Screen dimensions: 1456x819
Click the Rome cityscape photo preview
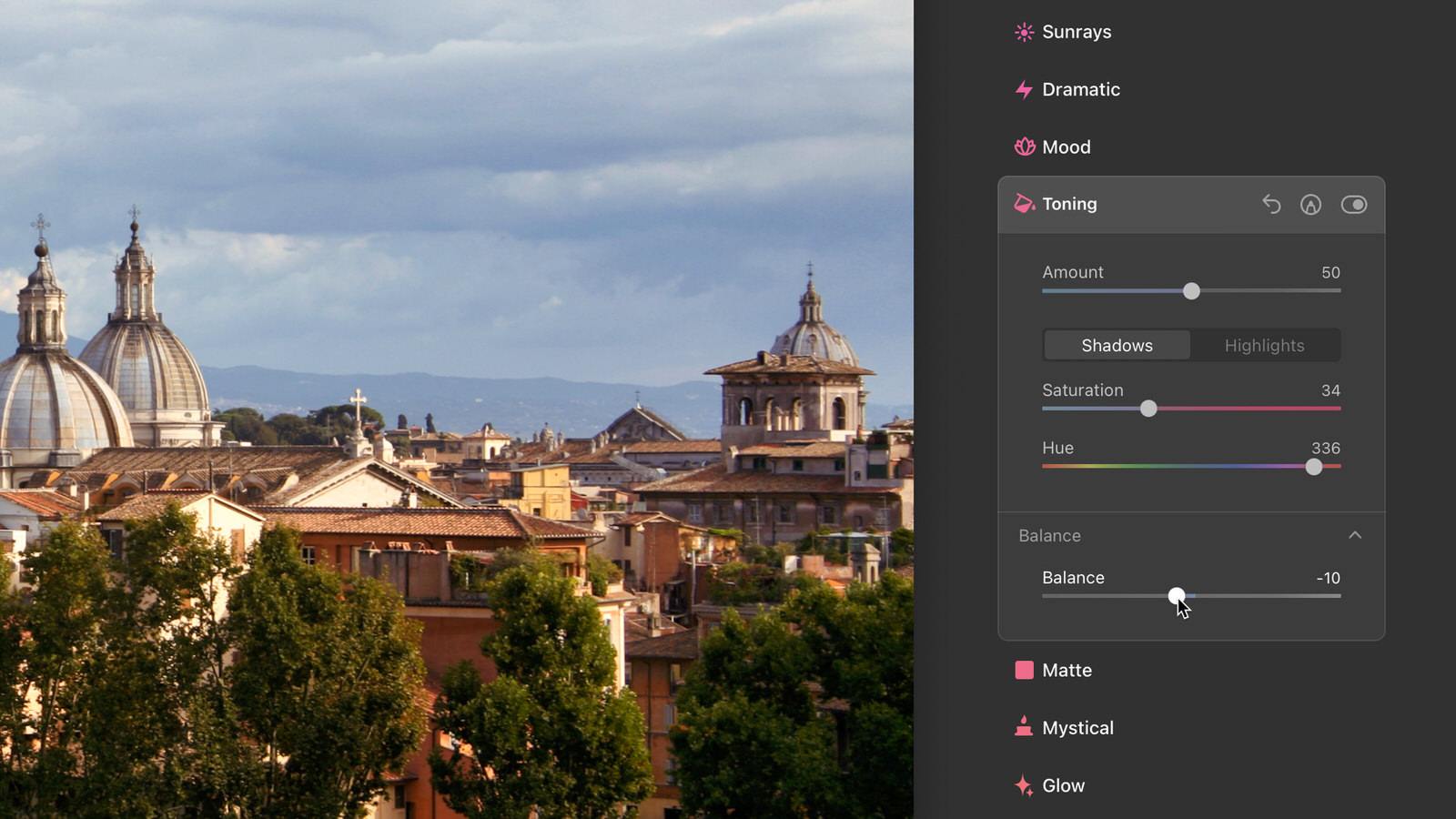(x=457, y=409)
